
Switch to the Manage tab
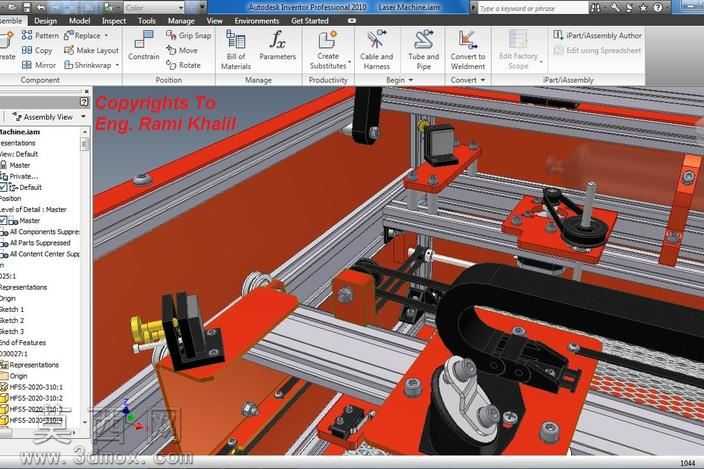click(181, 21)
